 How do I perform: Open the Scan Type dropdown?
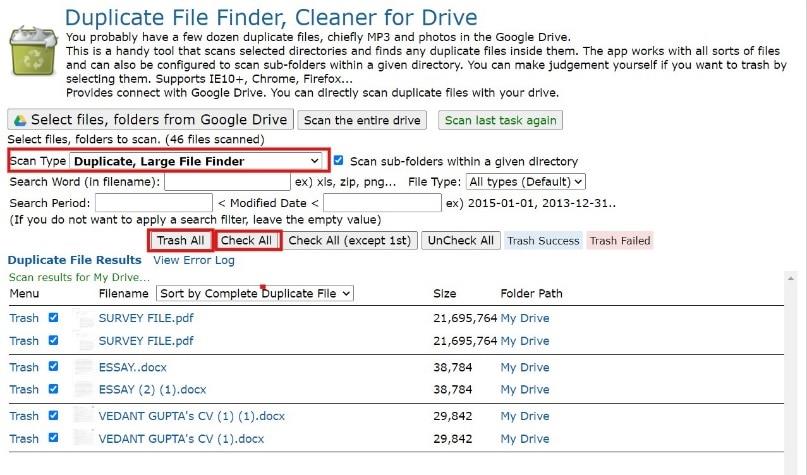[197, 160]
